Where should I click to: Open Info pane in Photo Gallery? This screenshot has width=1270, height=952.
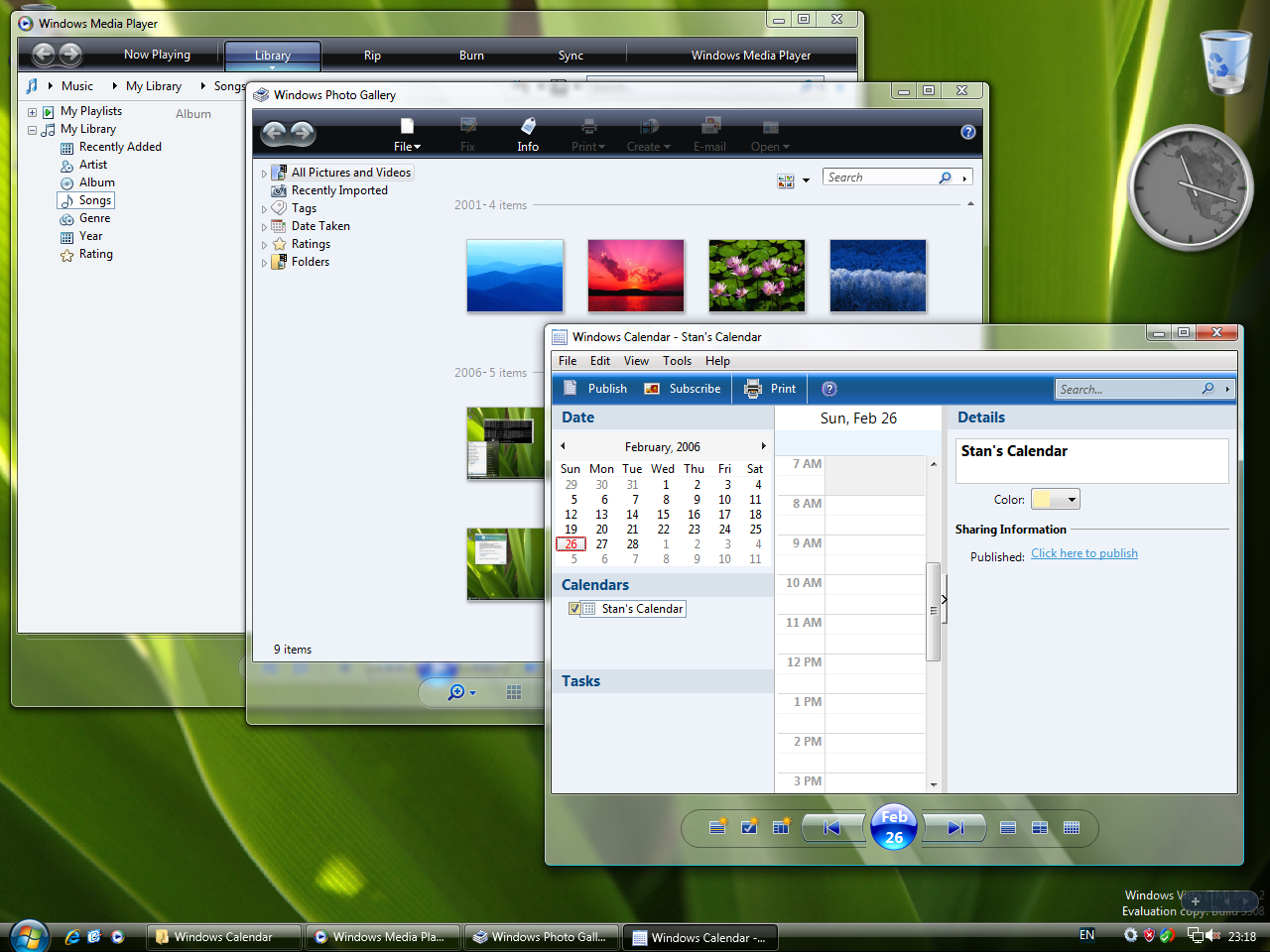click(x=528, y=135)
